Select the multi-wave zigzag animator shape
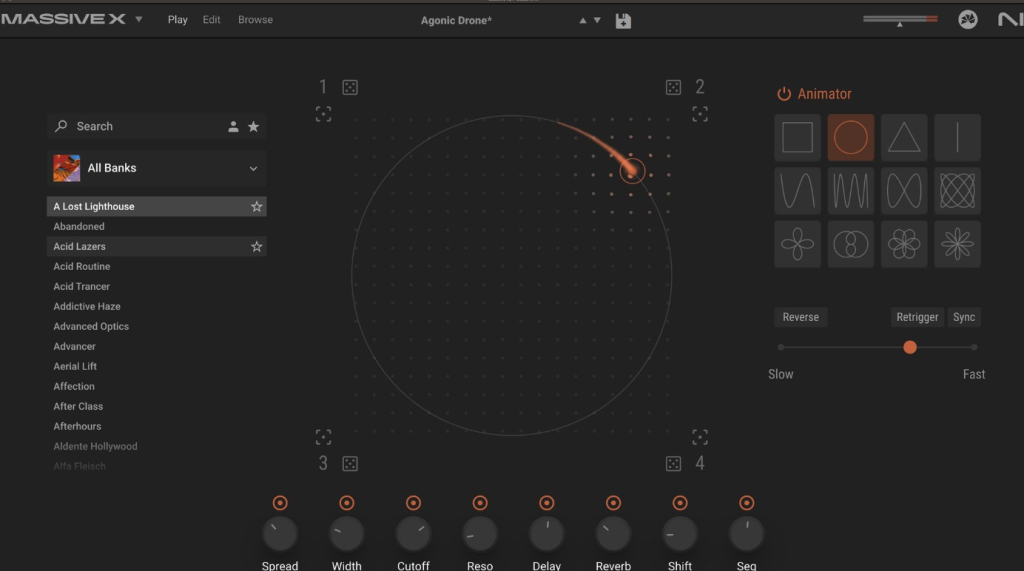This screenshot has width=1024, height=571. (851, 191)
